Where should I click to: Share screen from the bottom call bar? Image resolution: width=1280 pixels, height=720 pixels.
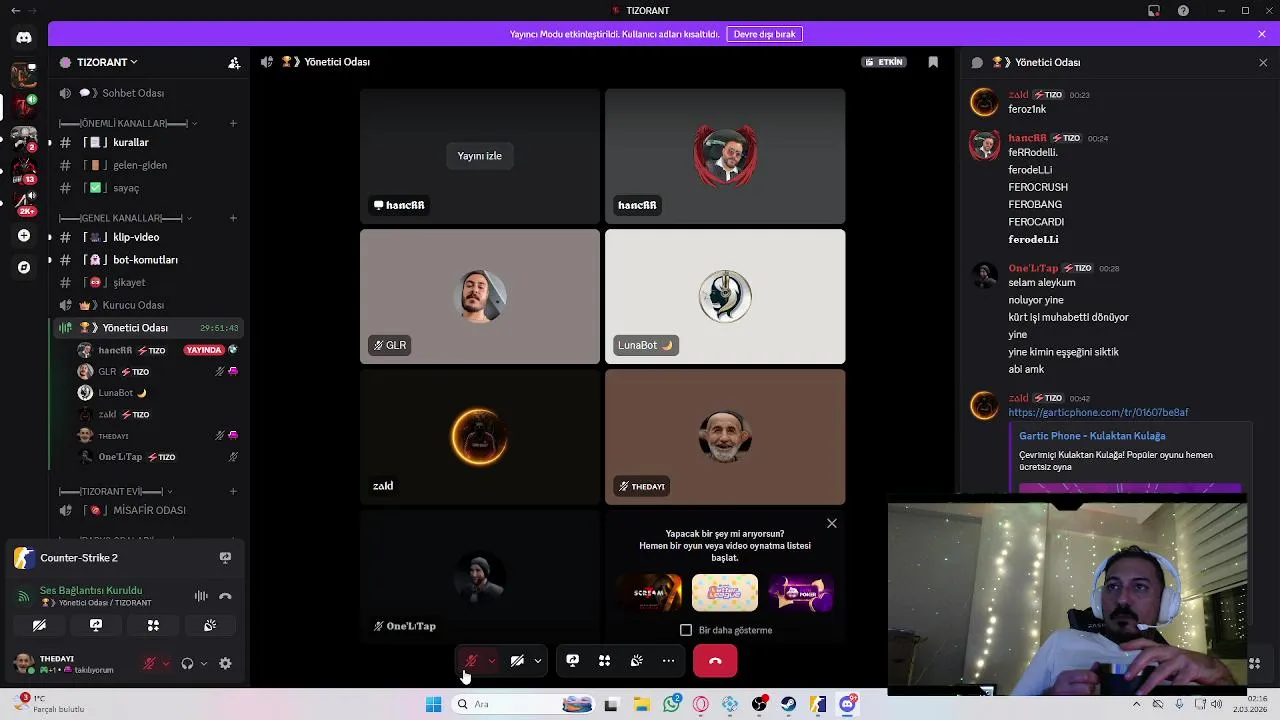(572, 661)
